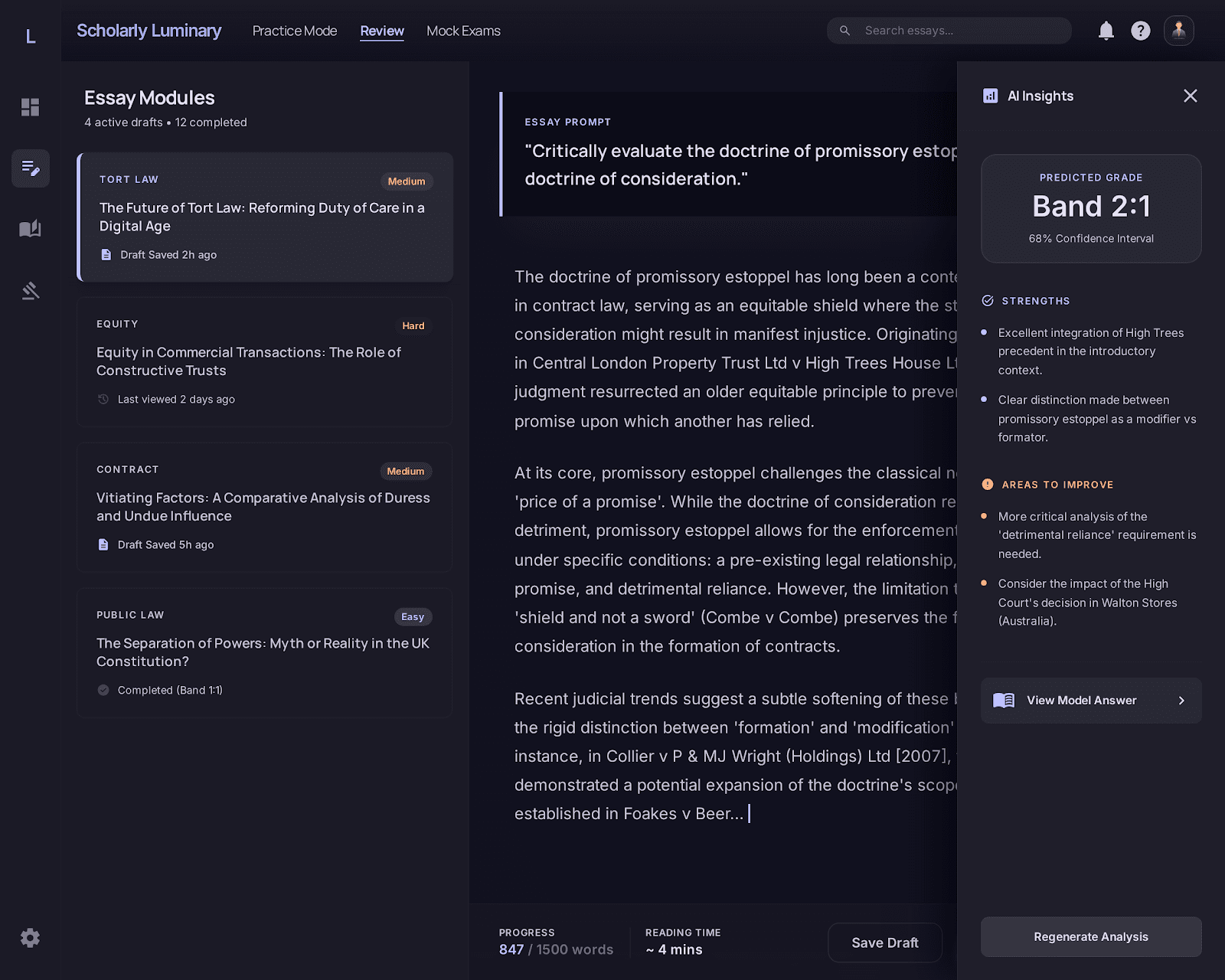Select the Review tab
The image size is (1225, 980).
pos(381,31)
